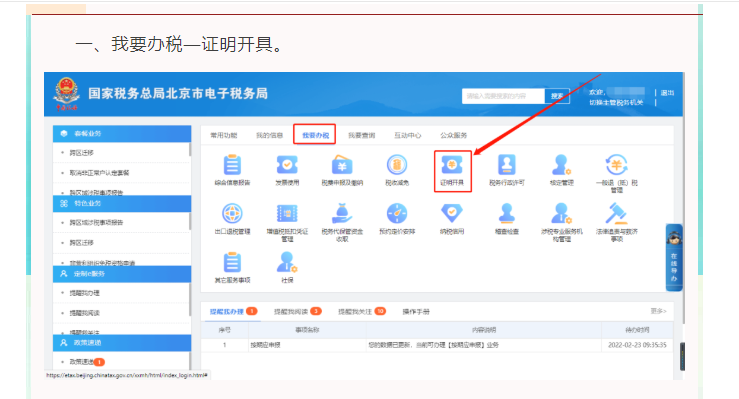Image resolution: width=739 pixels, height=399 pixels.
Task: Open the 预约定价安排 icon
Action: coord(397,214)
